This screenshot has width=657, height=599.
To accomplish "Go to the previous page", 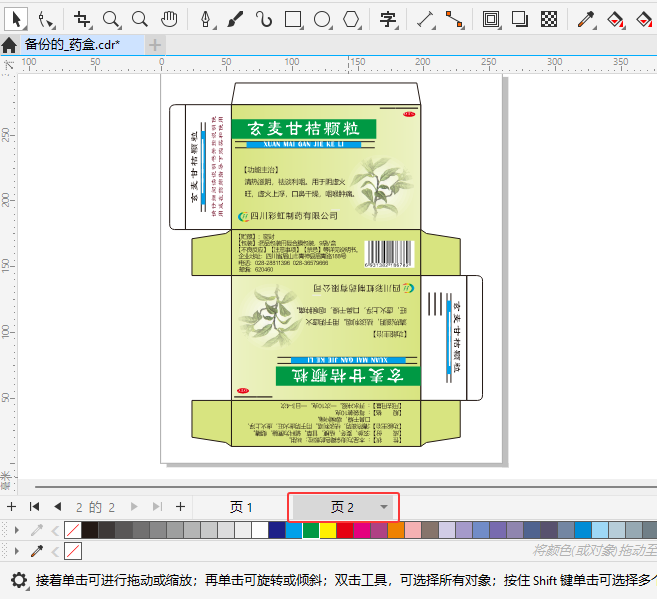I will pyautogui.click(x=58, y=507).
